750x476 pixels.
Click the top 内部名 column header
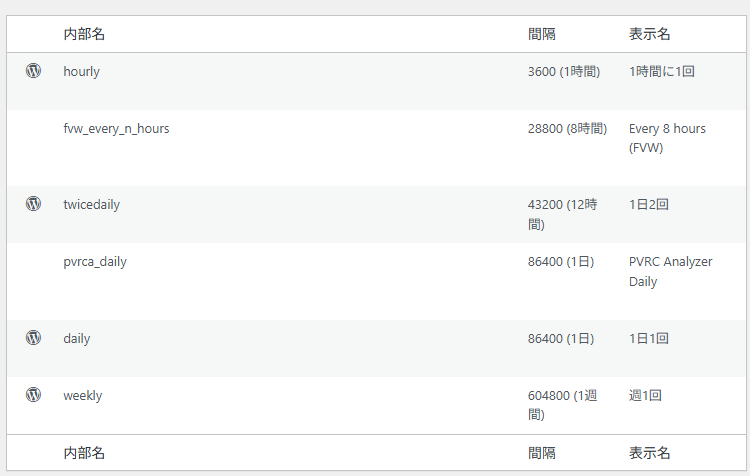point(84,34)
